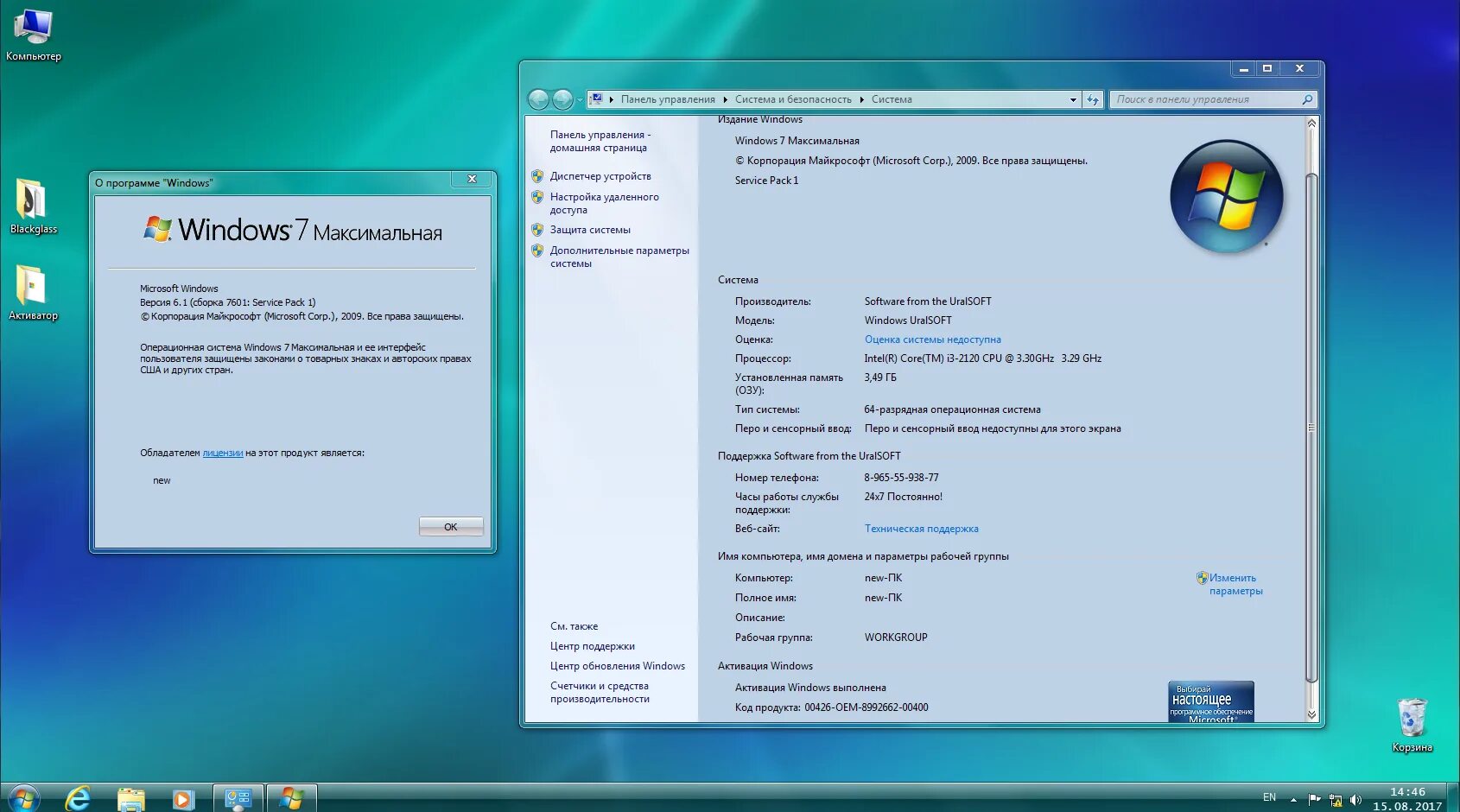Open the Компьютер desktop icon
This screenshot has height=812, width=1460.
click(x=33, y=35)
